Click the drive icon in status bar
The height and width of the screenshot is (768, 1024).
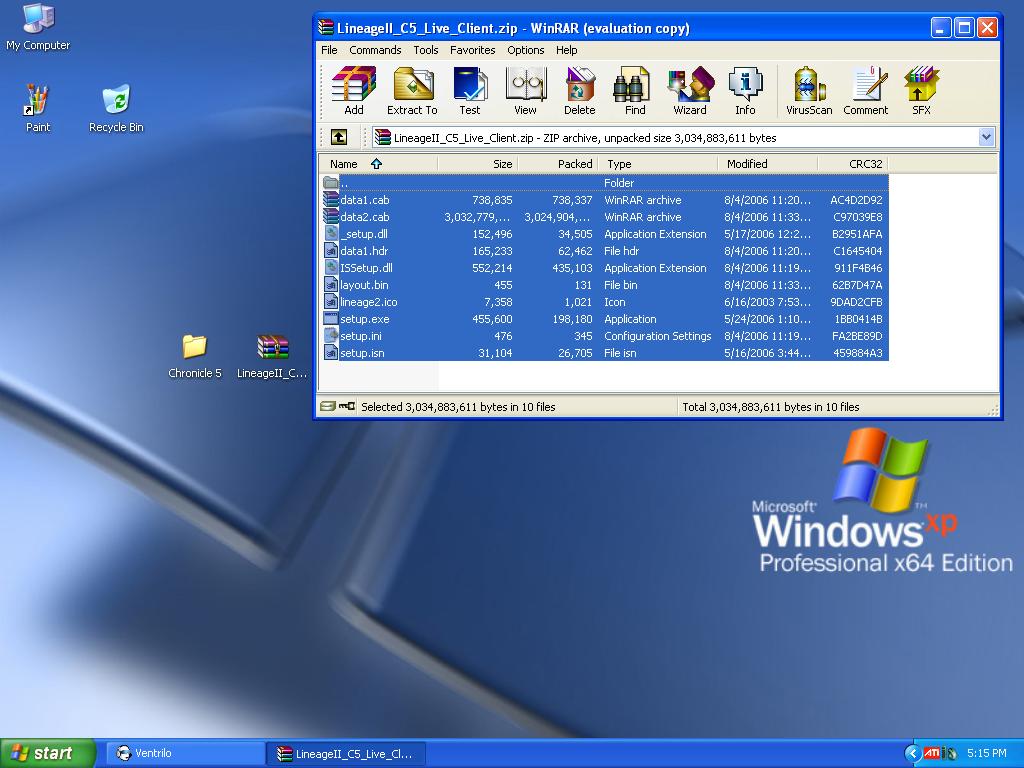click(x=328, y=406)
